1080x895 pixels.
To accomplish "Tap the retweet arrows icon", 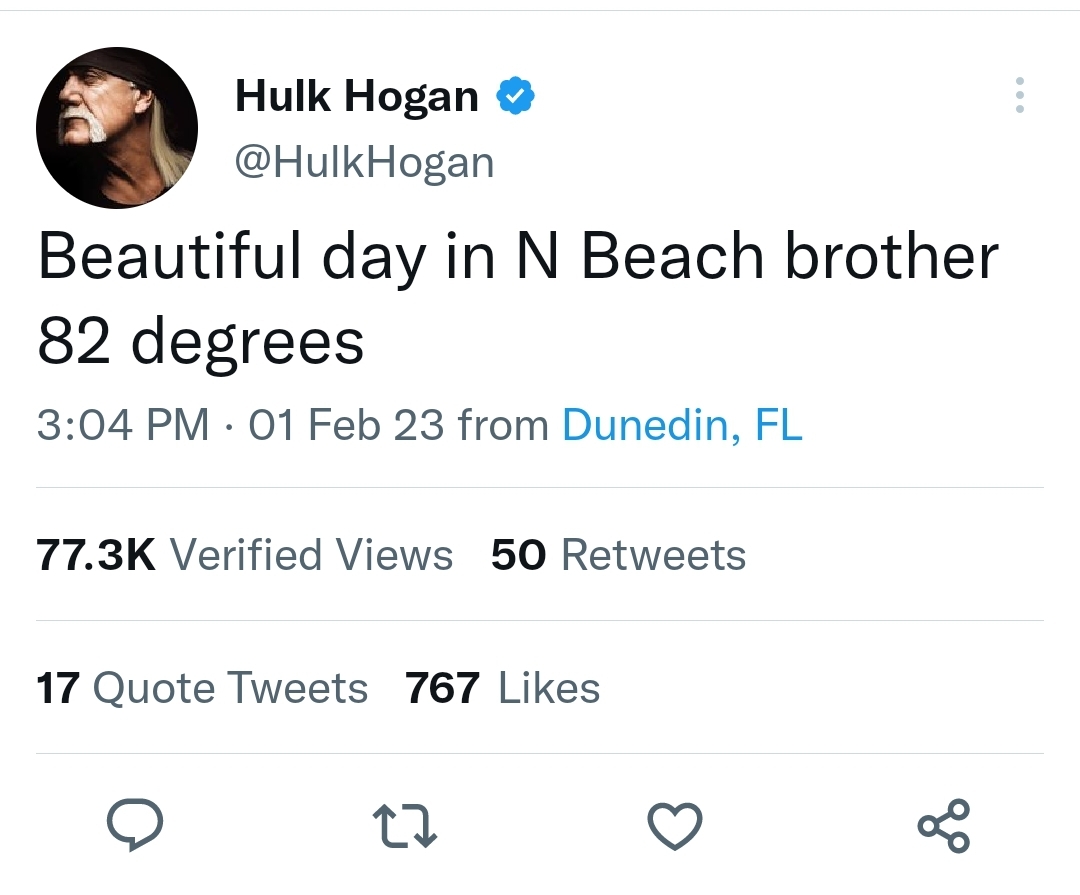I will (404, 826).
